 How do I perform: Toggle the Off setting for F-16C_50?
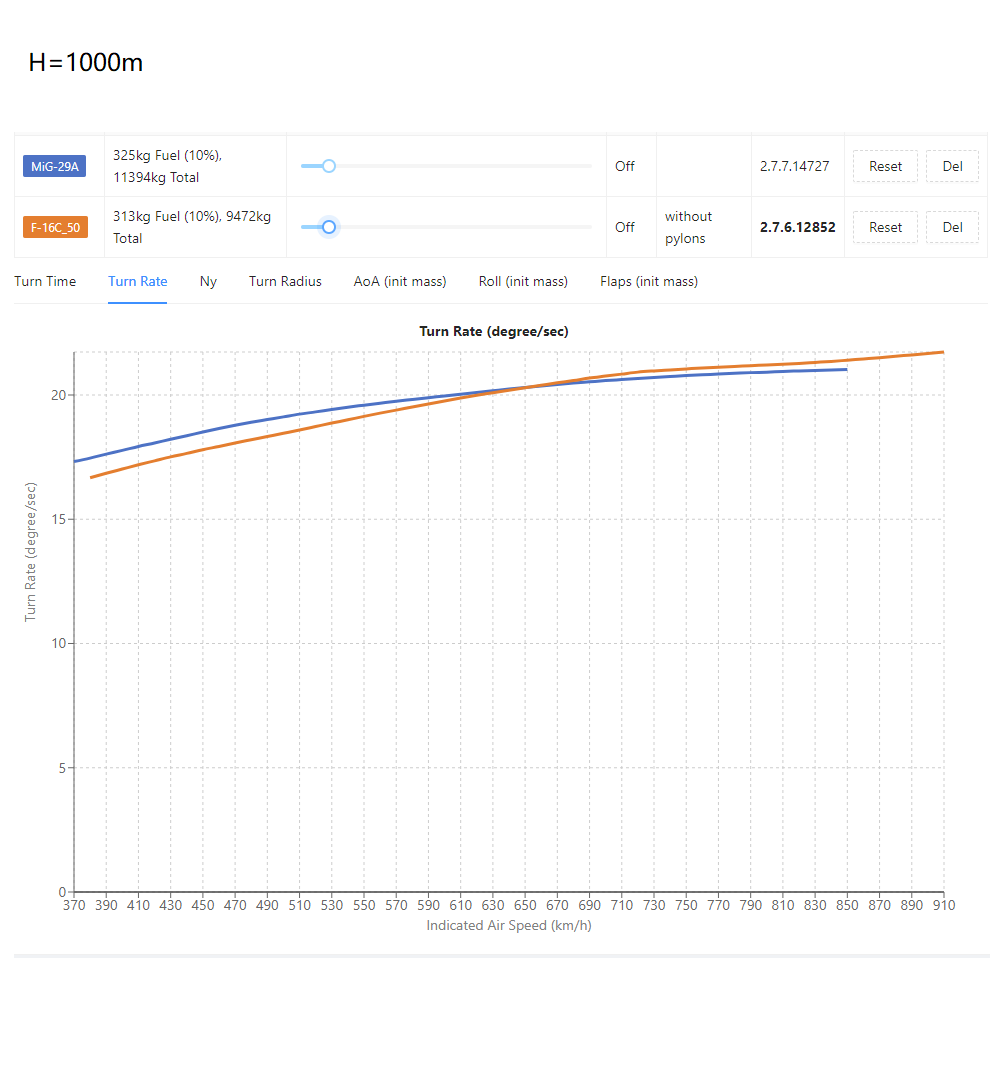click(624, 228)
